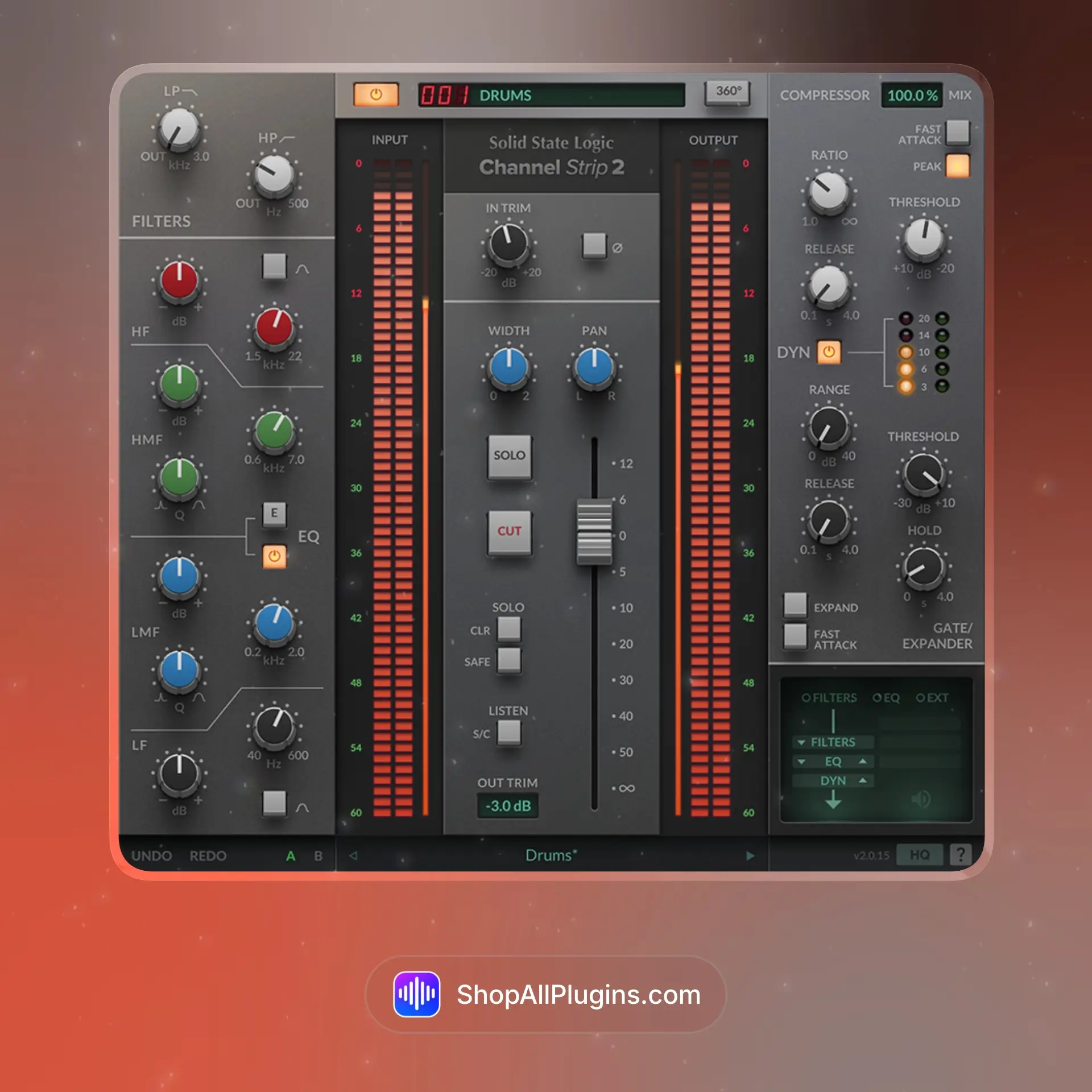Click the speaker icon in routing display
The height and width of the screenshot is (1092, 1092).
tap(920, 799)
